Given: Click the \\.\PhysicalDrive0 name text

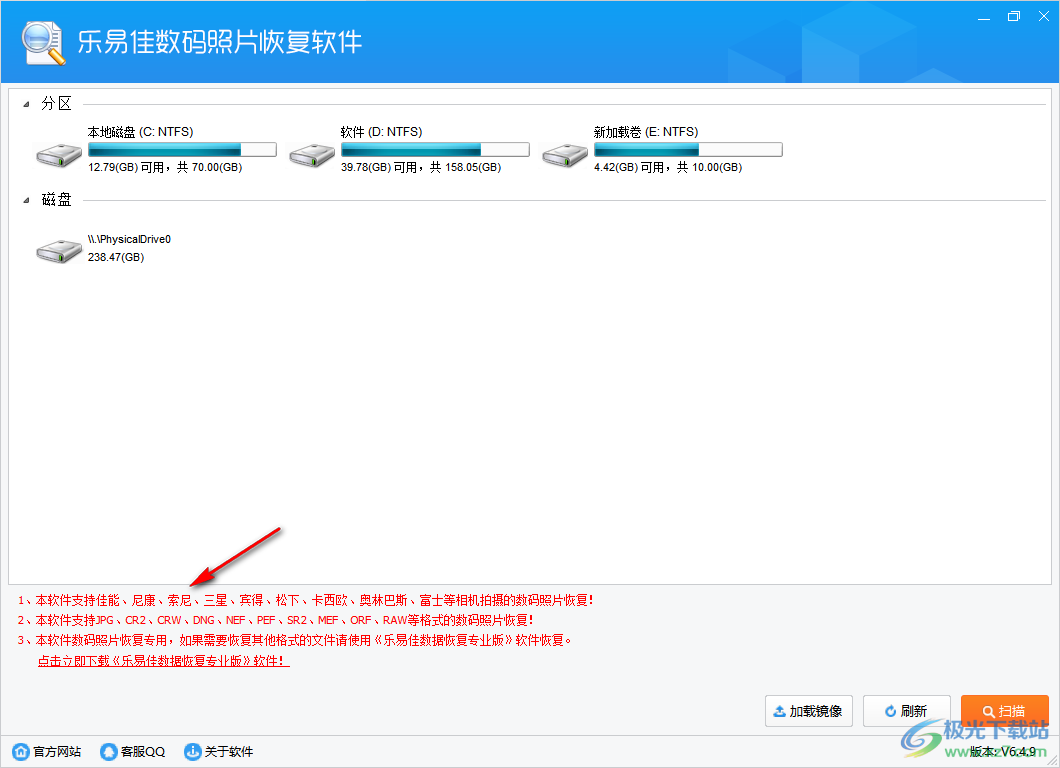Looking at the screenshot, I should 129,239.
